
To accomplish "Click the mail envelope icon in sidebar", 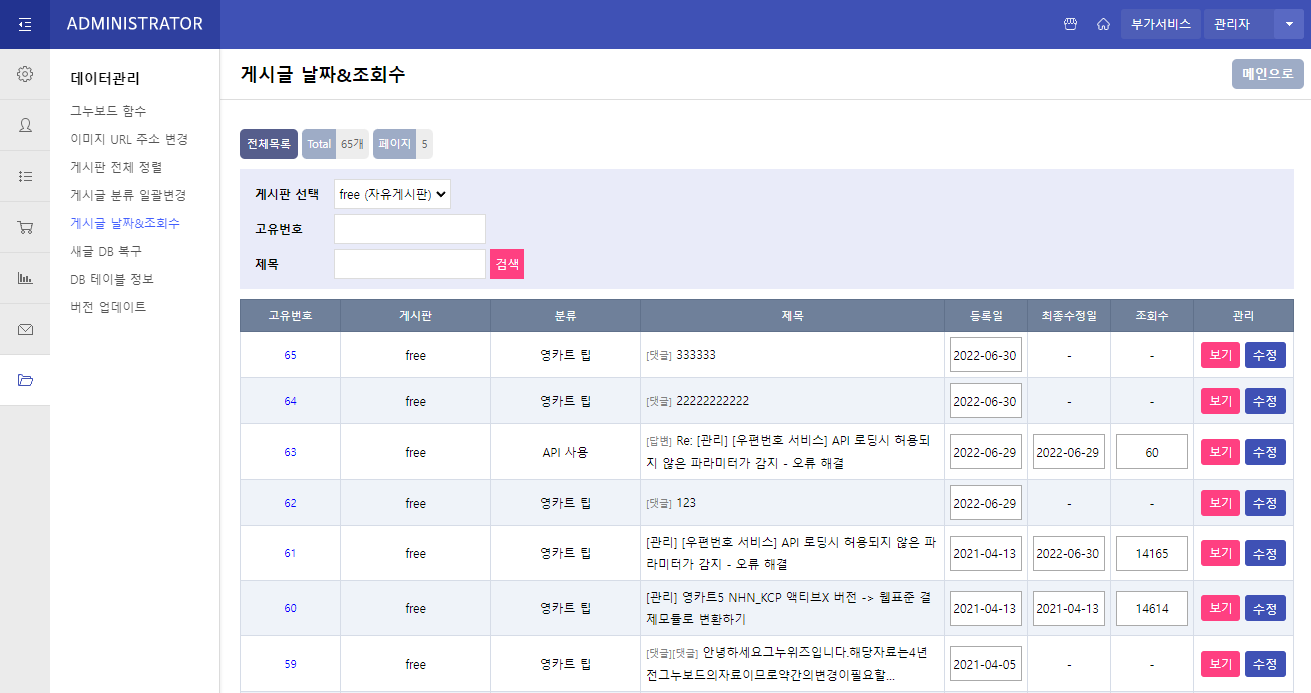I will click(x=25, y=329).
